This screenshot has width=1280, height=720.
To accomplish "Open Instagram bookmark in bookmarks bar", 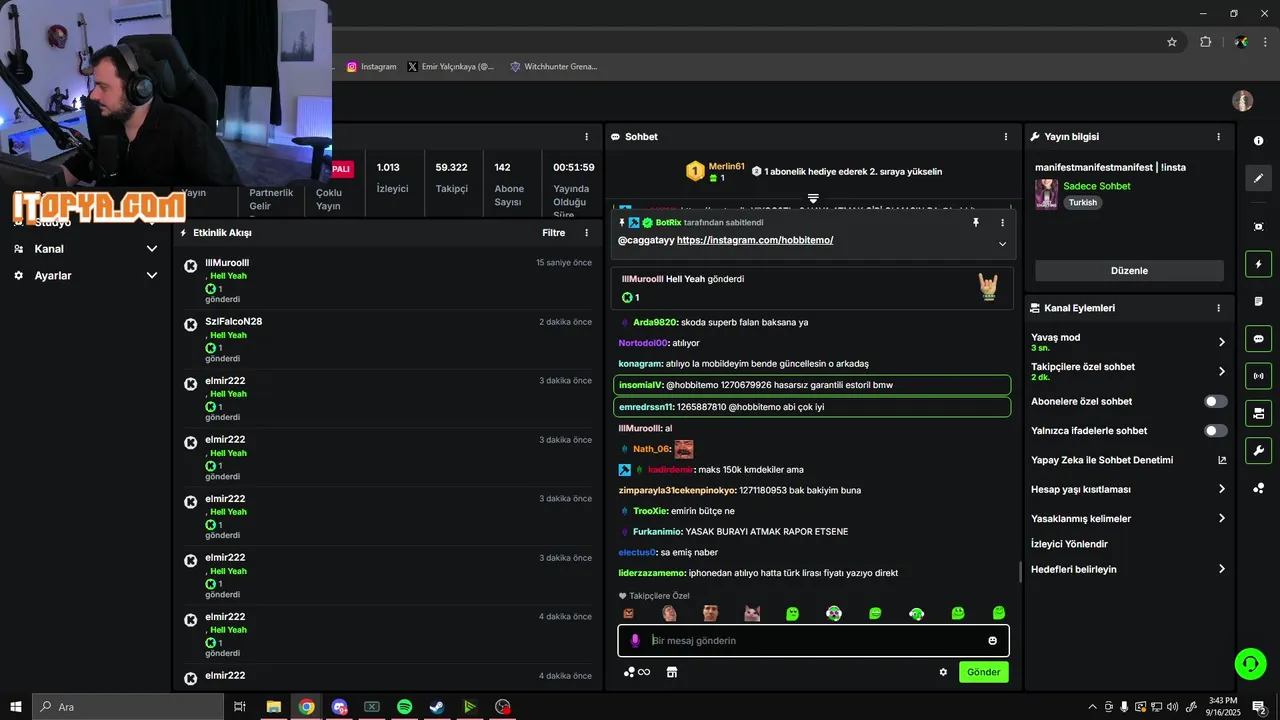I will (x=372, y=67).
